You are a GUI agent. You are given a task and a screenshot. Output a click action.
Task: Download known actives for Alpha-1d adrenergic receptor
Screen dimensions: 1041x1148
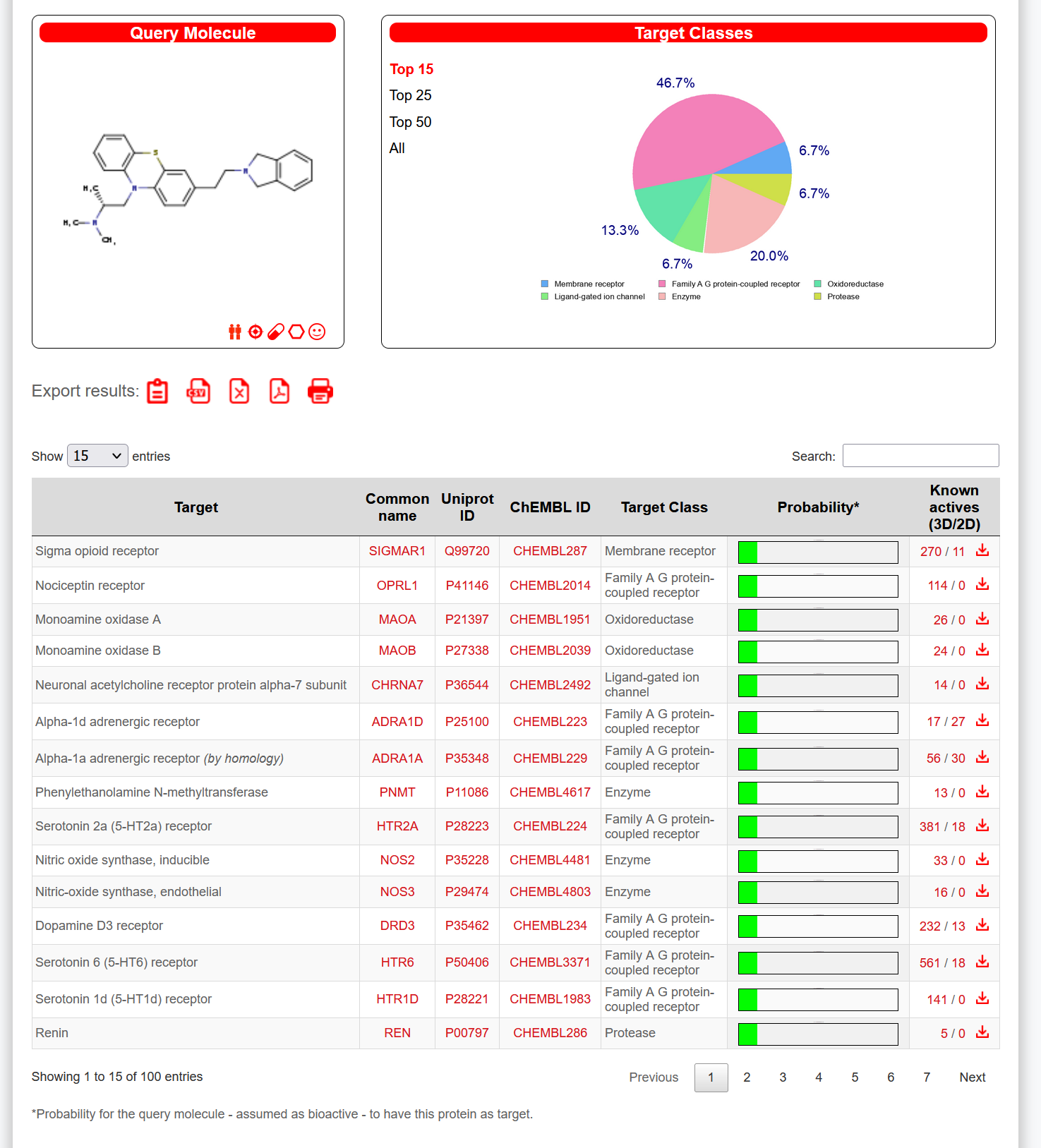click(x=982, y=720)
